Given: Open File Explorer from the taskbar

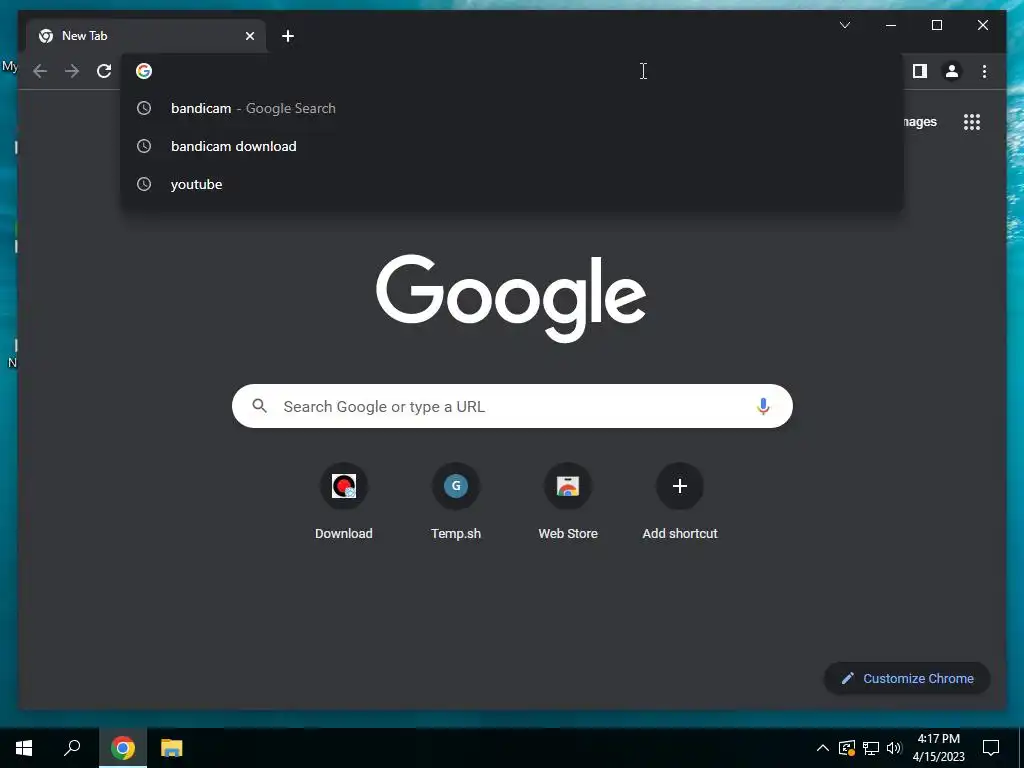Looking at the screenshot, I should click(172, 748).
